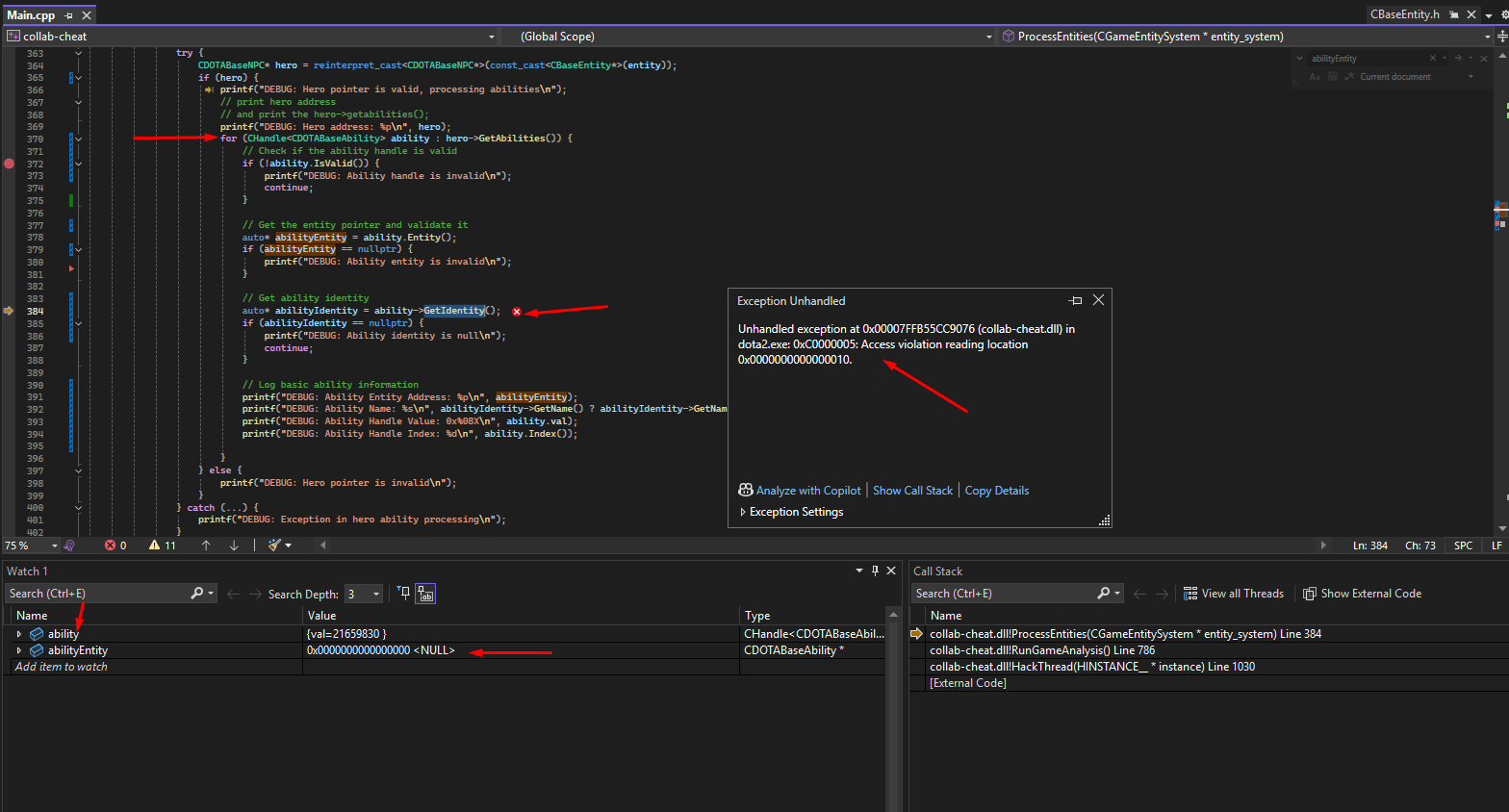Toggle the highlighted text-display button in Watch toolbar
Image resolution: width=1509 pixels, height=812 pixels.
pyautogui.click(x=425, y=594)
